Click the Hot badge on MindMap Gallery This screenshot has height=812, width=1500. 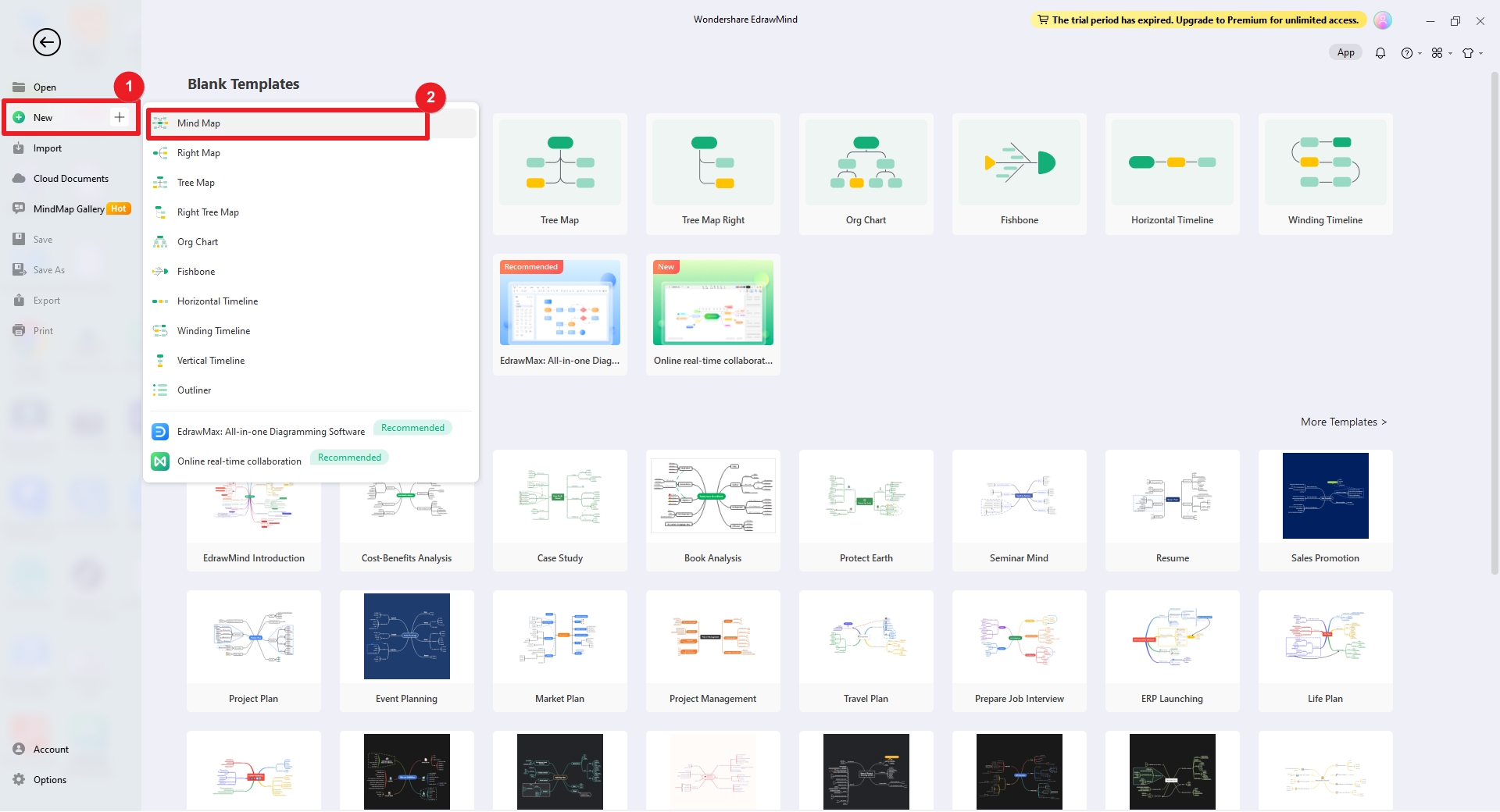pyautogui.click(x=119, y=208)
